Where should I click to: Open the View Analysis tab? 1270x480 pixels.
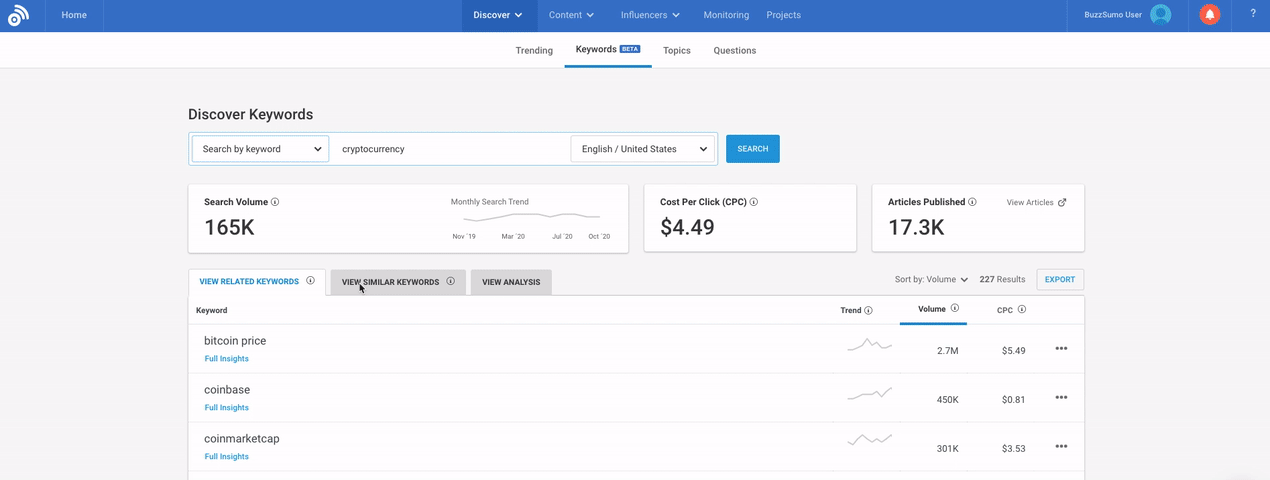[510, 282]
